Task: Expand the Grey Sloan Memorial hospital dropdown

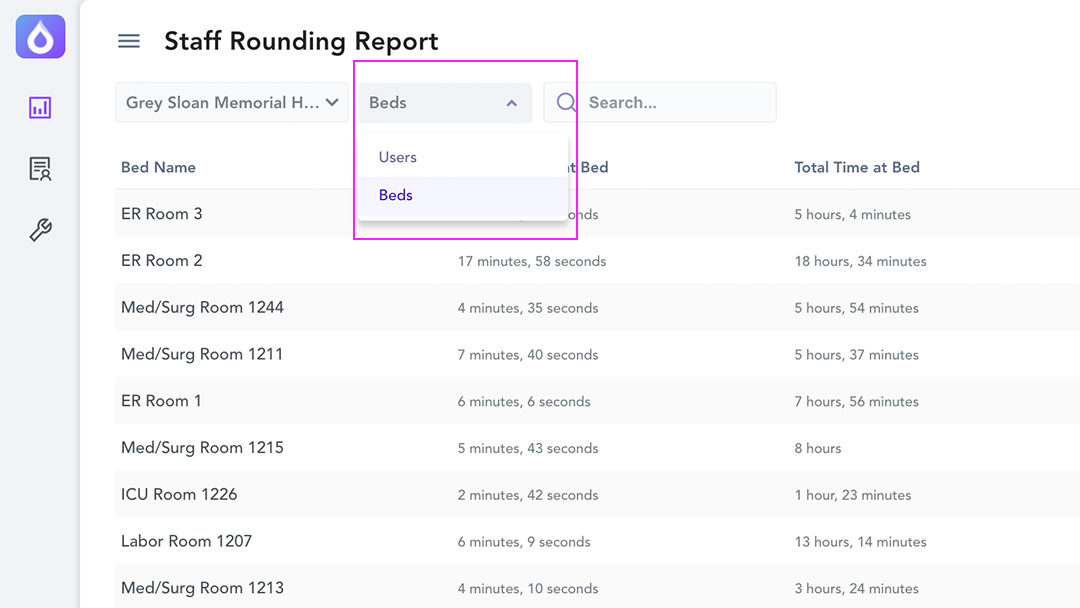Action: coord(232,103)
